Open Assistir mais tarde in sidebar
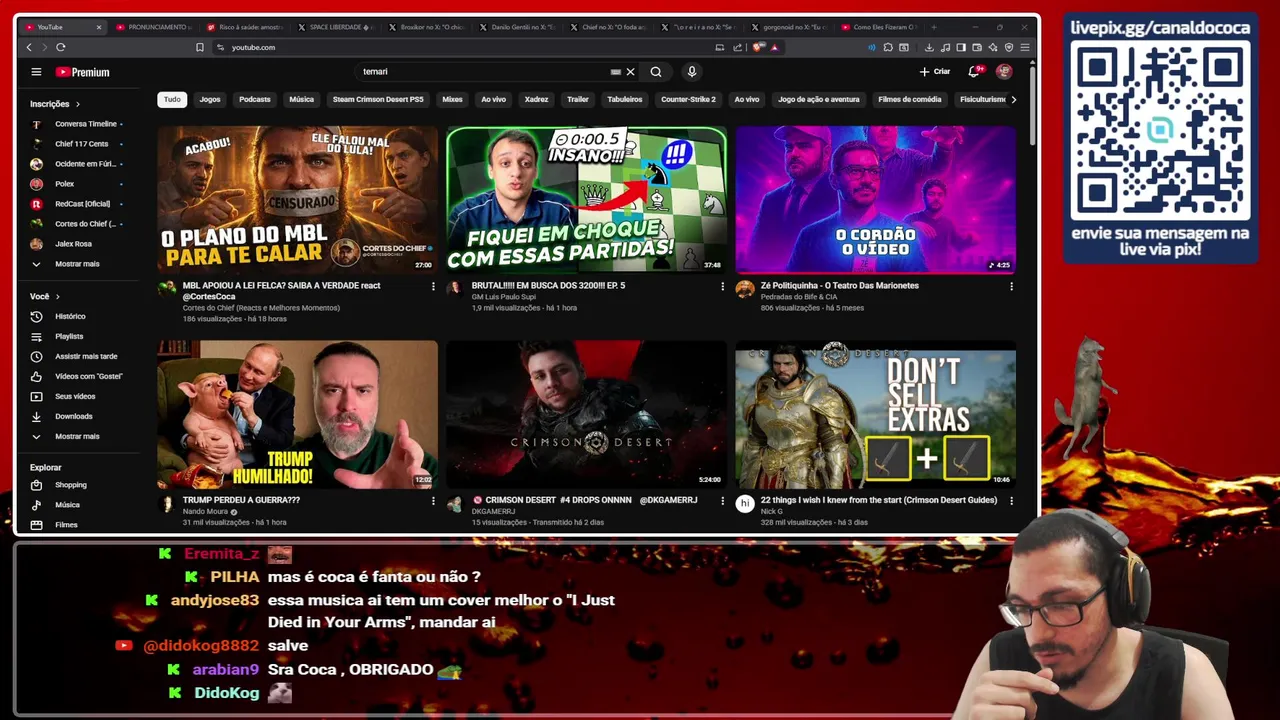 [x=75, y=356]
